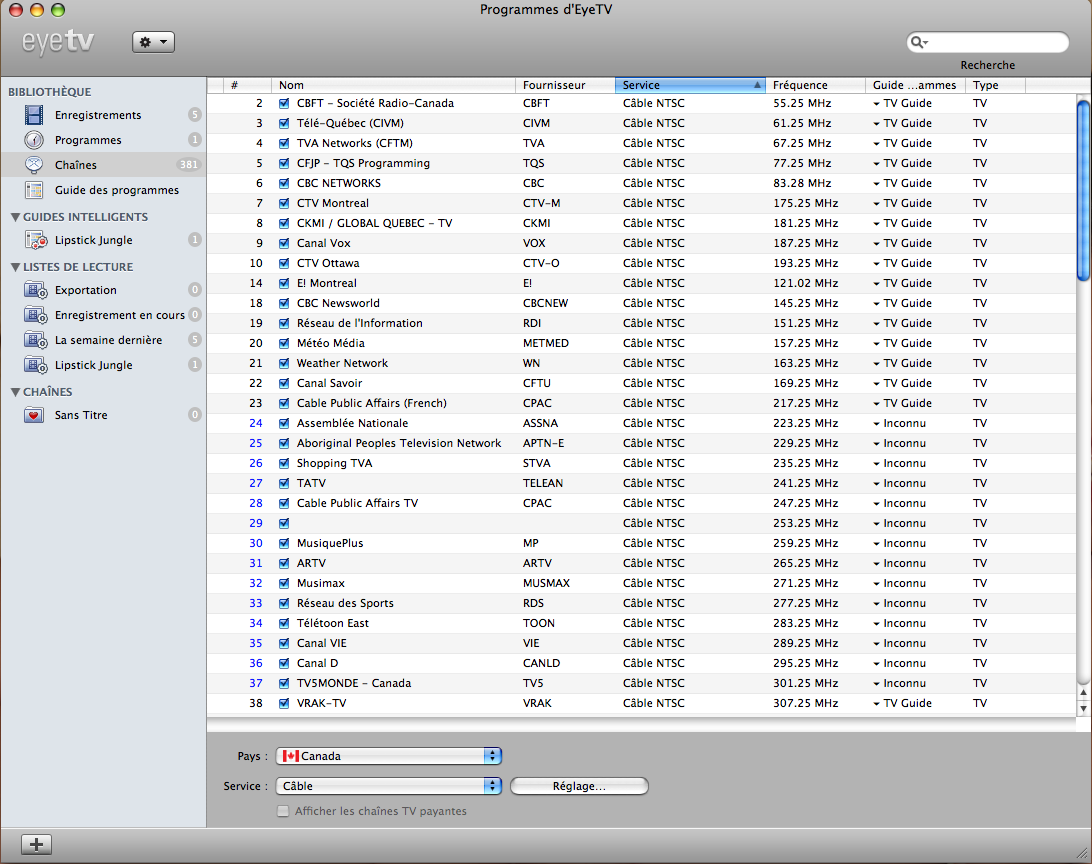1092x864 pixels.
Task: Uncheck the Télé-Québec (CIVM) channel checkbox
Action: [283, 123]
